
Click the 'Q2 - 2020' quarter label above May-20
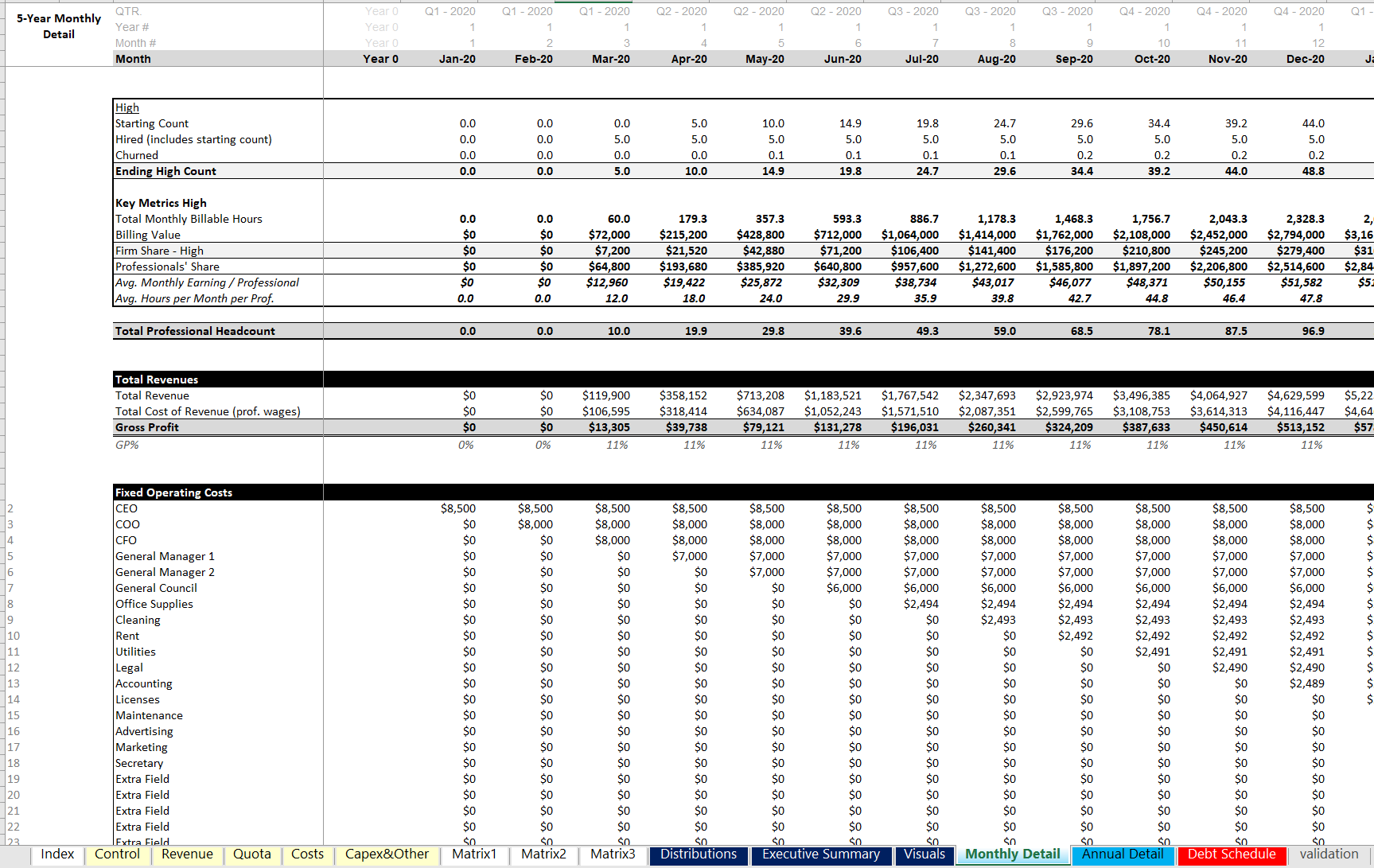click(760, 11)
